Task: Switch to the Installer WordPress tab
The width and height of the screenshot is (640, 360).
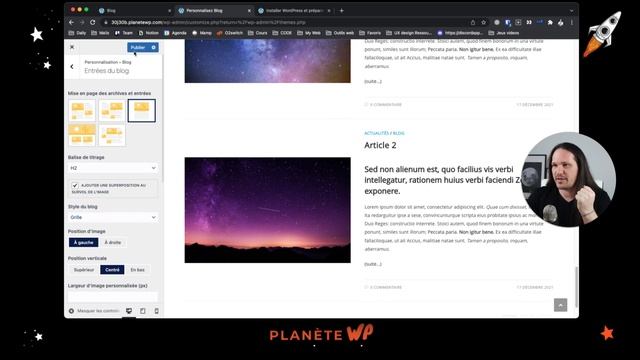Action: click(294, 11)
